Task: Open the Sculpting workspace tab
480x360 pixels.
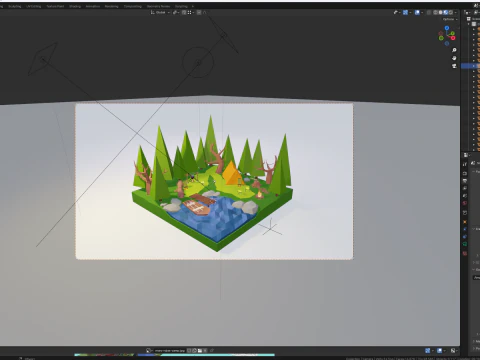Action: (x=15, y=6)
